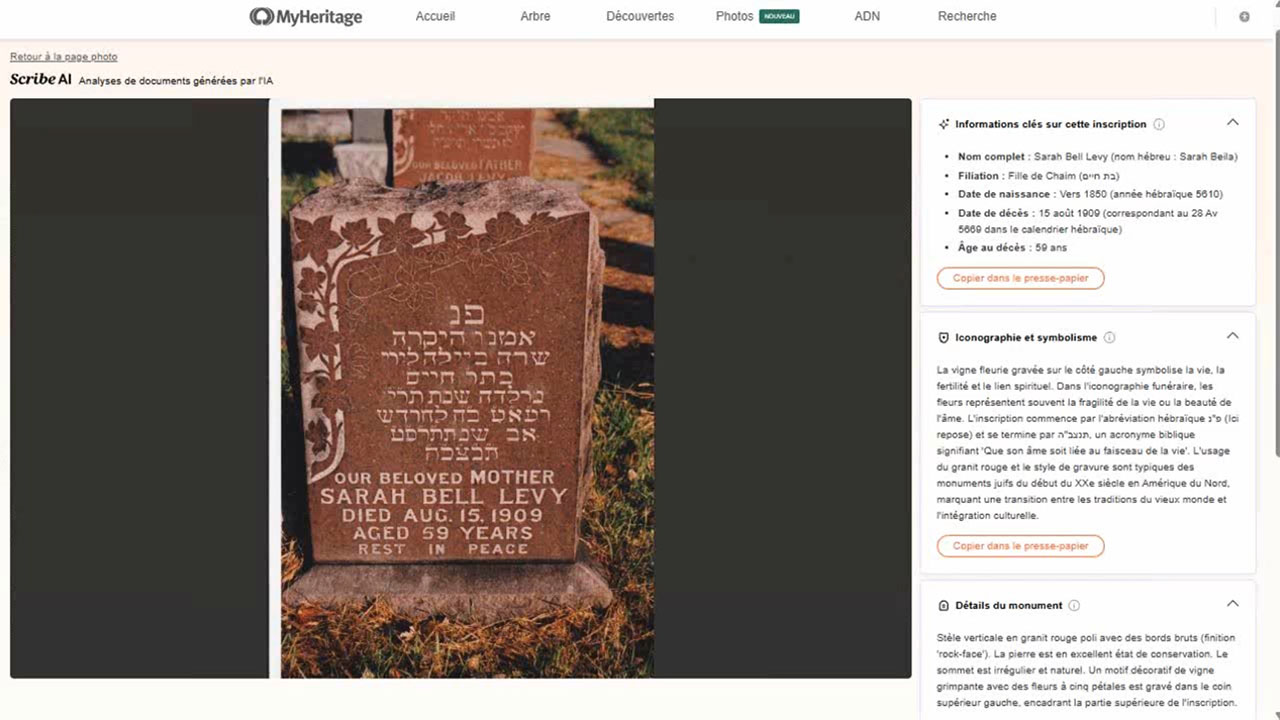Viewport: 1280px width, 720px height.
Task: Click the MyHeritage logo
Action: tap(305, 16)
